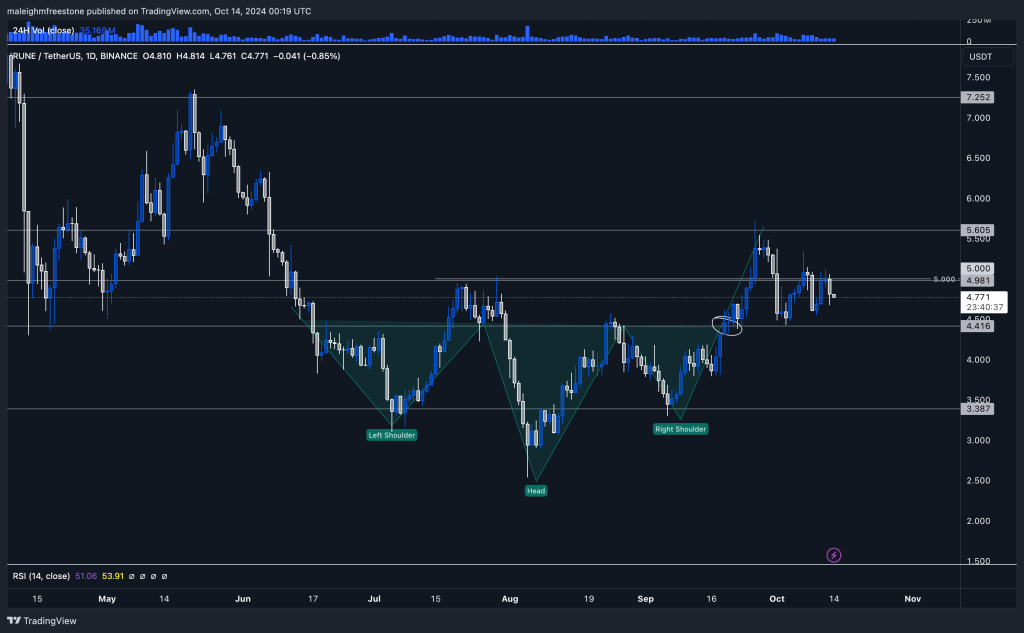Click the Head pattern label

click(536, 490)
